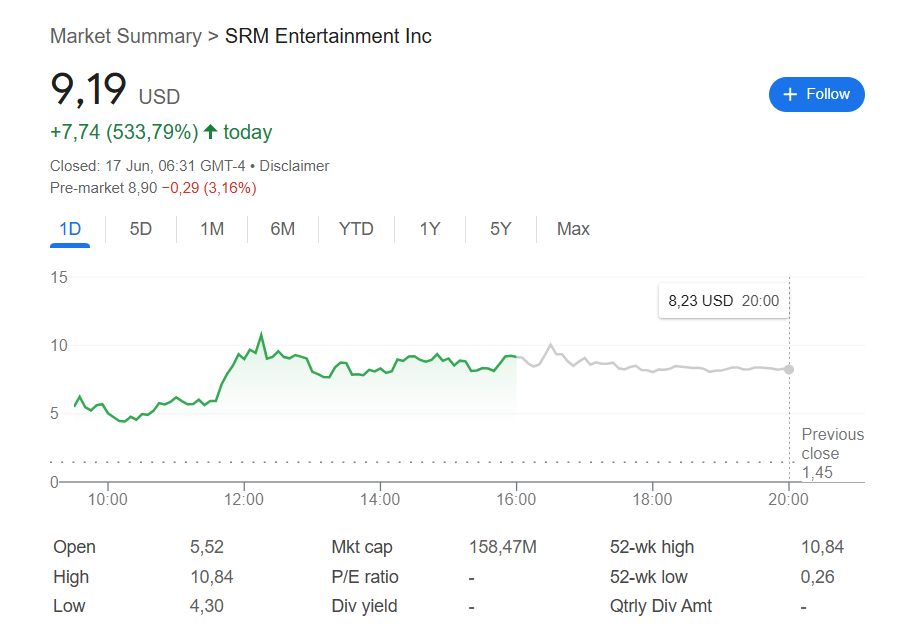Screen dimensions: 909x643
Task: Click the 52-wk low value 0,26
Action: (x=817, y=577)
